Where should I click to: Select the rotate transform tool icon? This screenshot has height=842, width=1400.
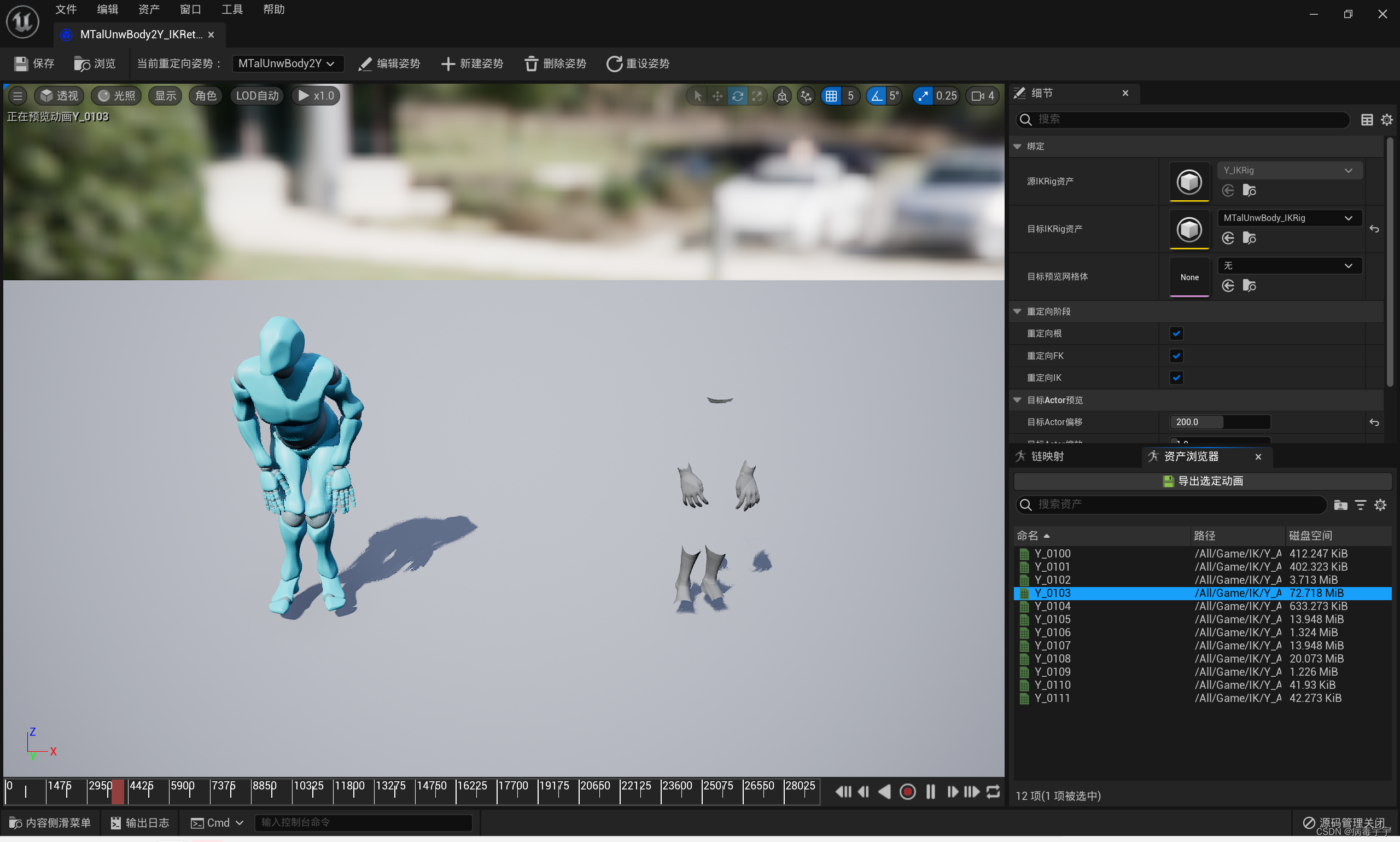coord(737,96)
